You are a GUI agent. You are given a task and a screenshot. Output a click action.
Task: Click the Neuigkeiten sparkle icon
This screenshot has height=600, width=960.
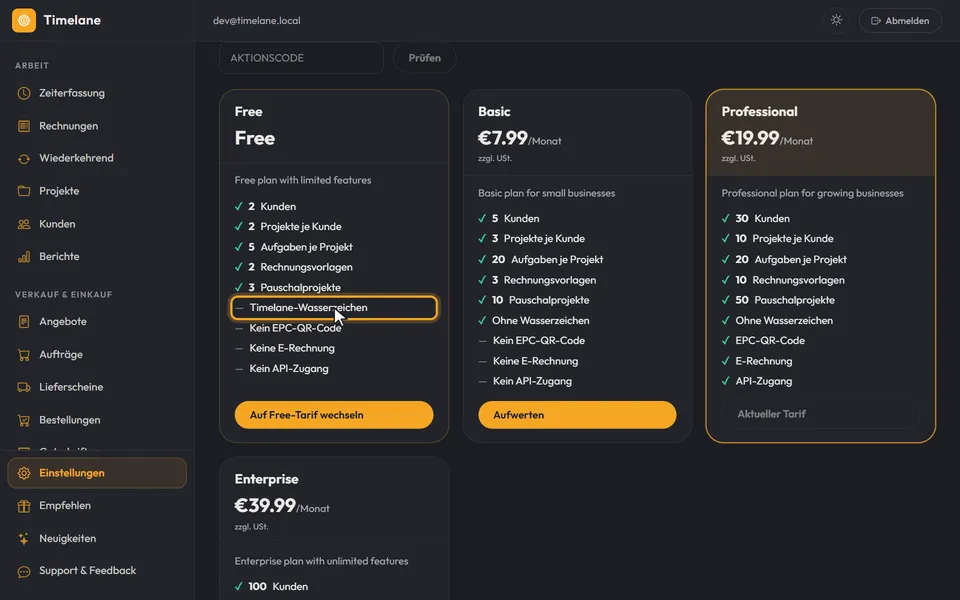(24, 539)
